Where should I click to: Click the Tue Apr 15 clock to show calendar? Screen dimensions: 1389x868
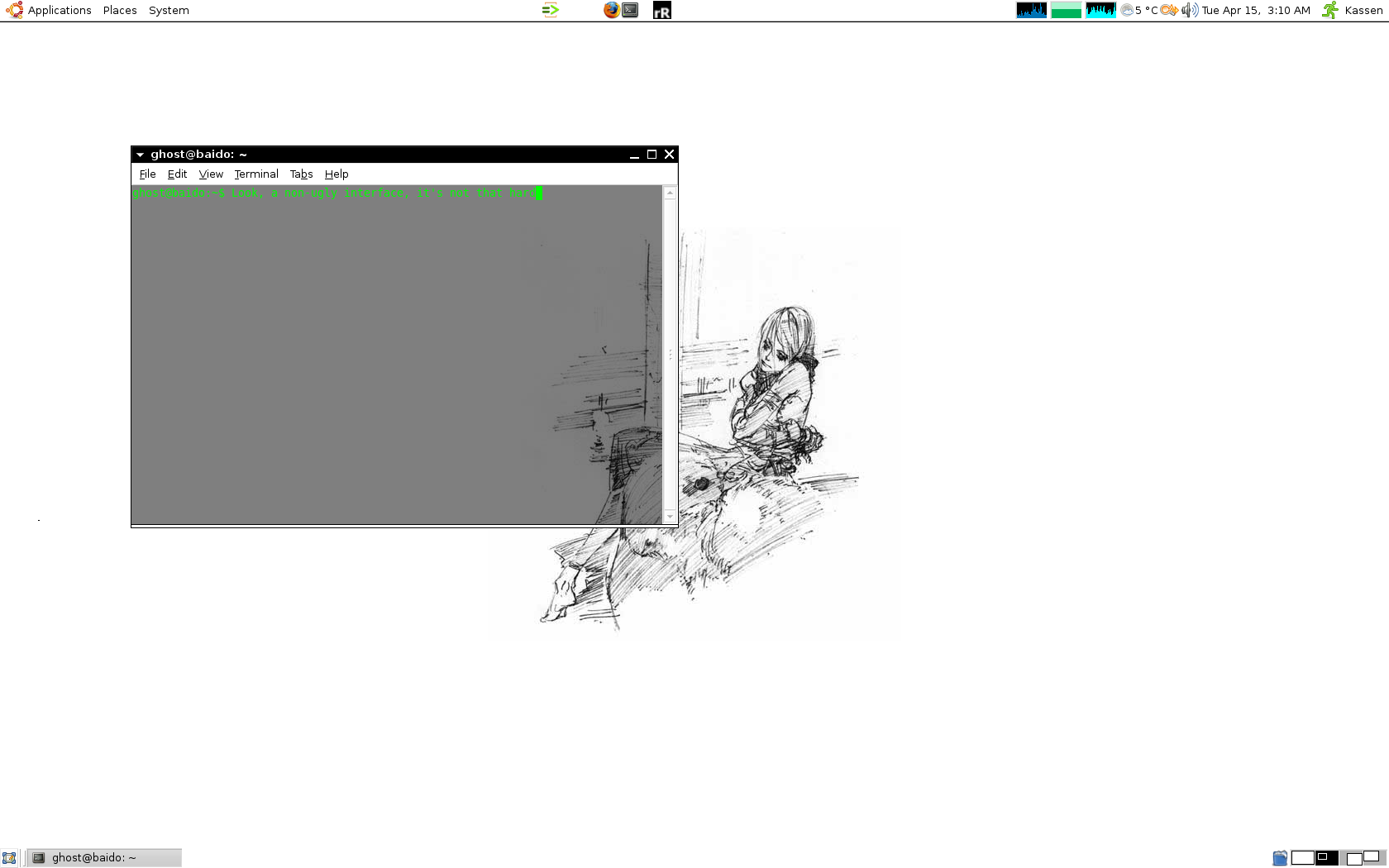tap(1255, 10)
